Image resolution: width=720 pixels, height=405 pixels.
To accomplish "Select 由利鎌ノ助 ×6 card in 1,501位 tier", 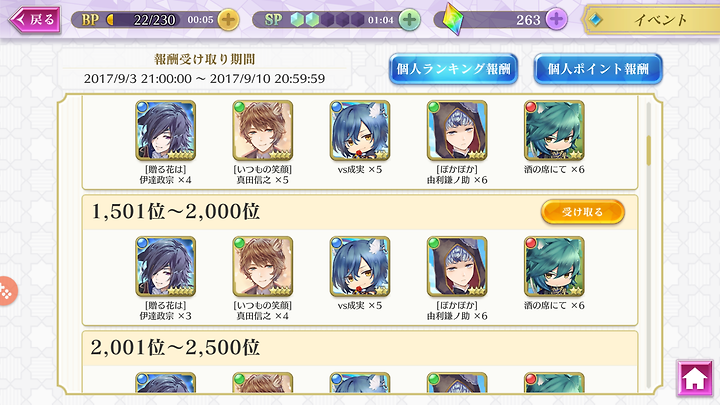I will click(457, 266).
